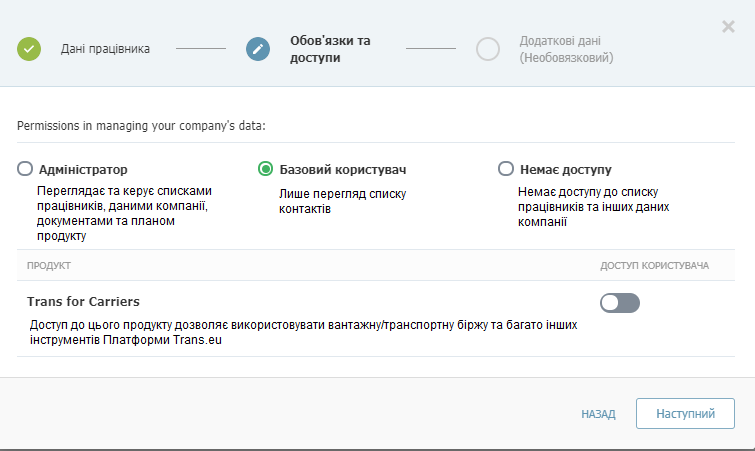Click the Наступний button
Screen dimensions: 755x451
tap(685, 413)
